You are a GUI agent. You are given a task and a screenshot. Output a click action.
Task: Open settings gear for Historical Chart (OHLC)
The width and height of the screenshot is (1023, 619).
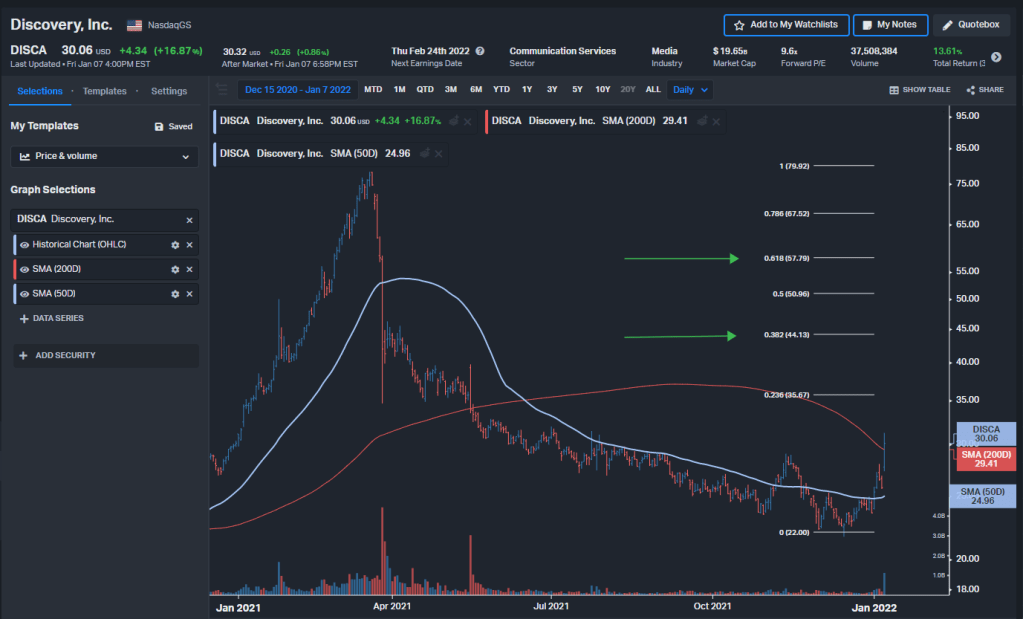point(175,245)
